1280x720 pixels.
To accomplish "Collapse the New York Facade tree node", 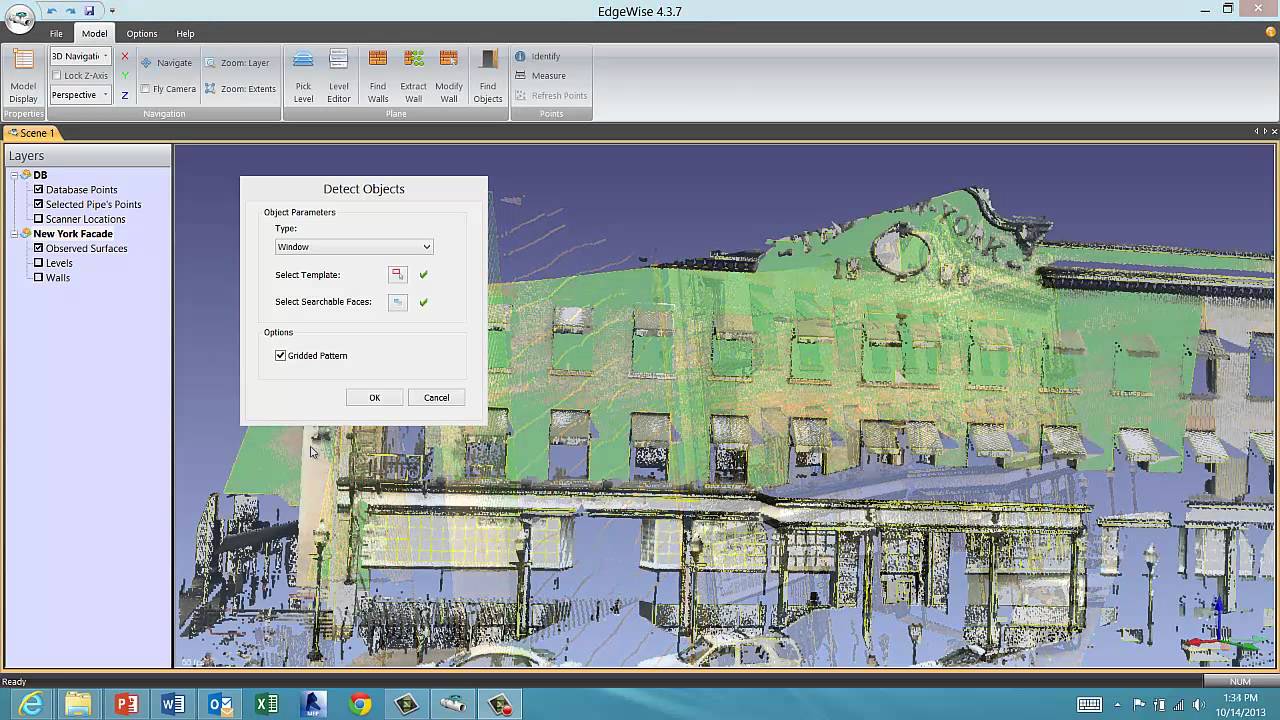I will point(16,233).
